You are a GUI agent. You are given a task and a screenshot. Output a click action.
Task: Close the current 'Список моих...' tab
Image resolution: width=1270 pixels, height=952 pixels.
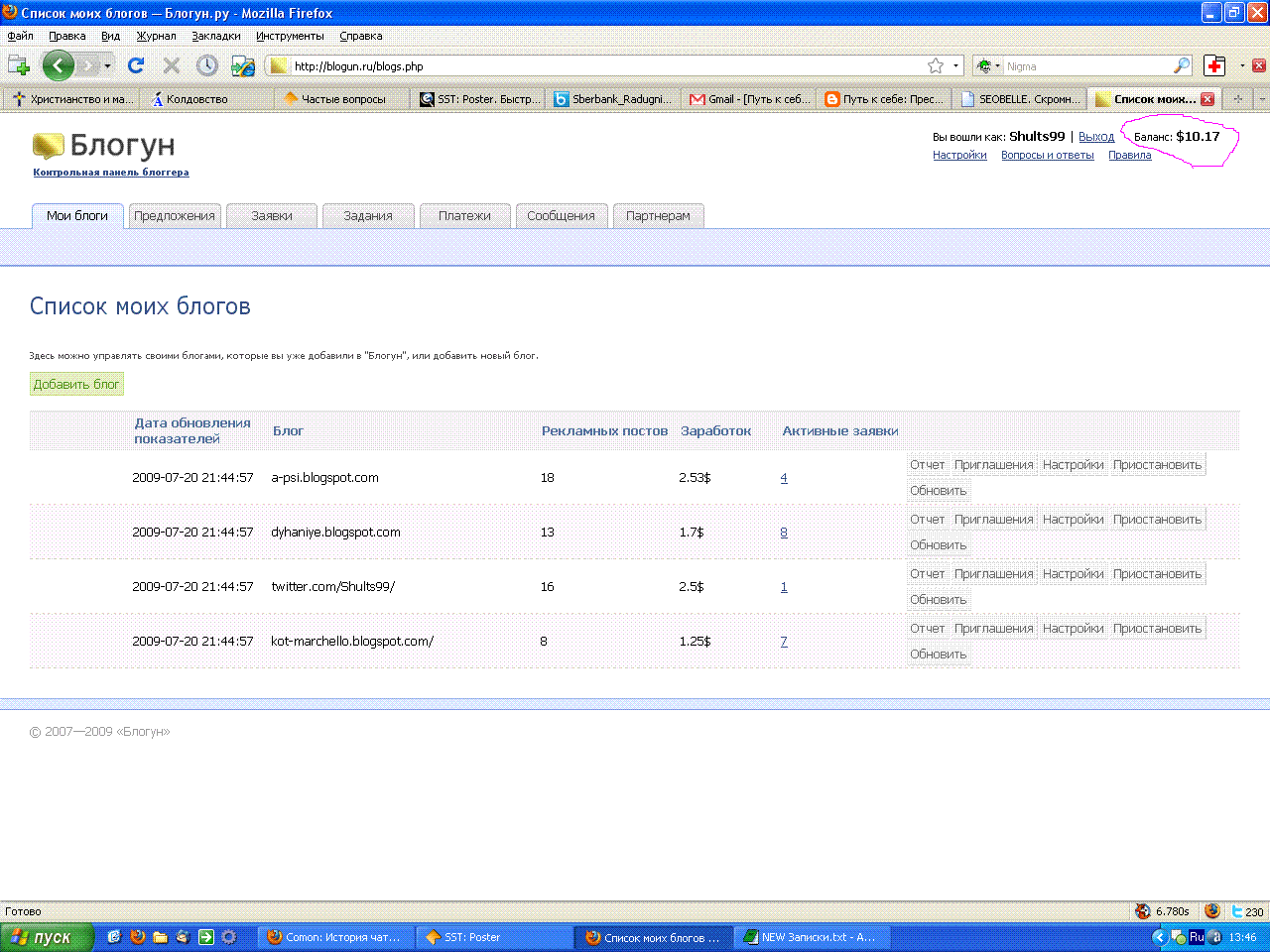1207,99
